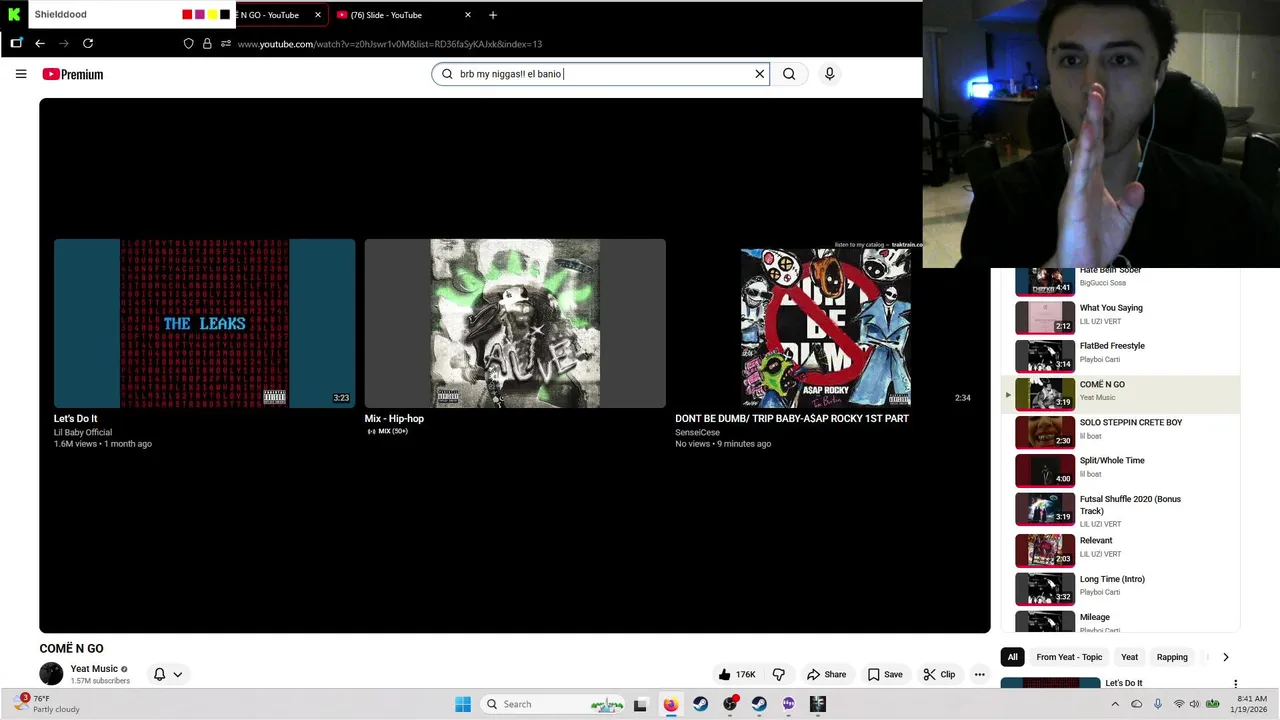This screenshot has height=720, width=1280.
Task: Play SOLO STEPPIN CRETE BOY in playlist
Action: click(1121, 432)
